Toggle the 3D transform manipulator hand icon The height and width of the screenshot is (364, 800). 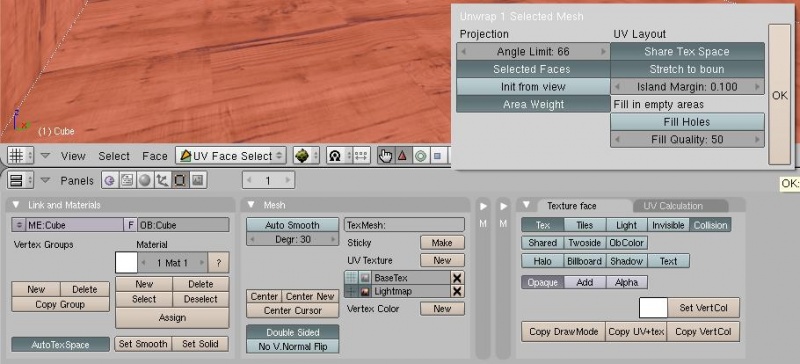(385, 156)
